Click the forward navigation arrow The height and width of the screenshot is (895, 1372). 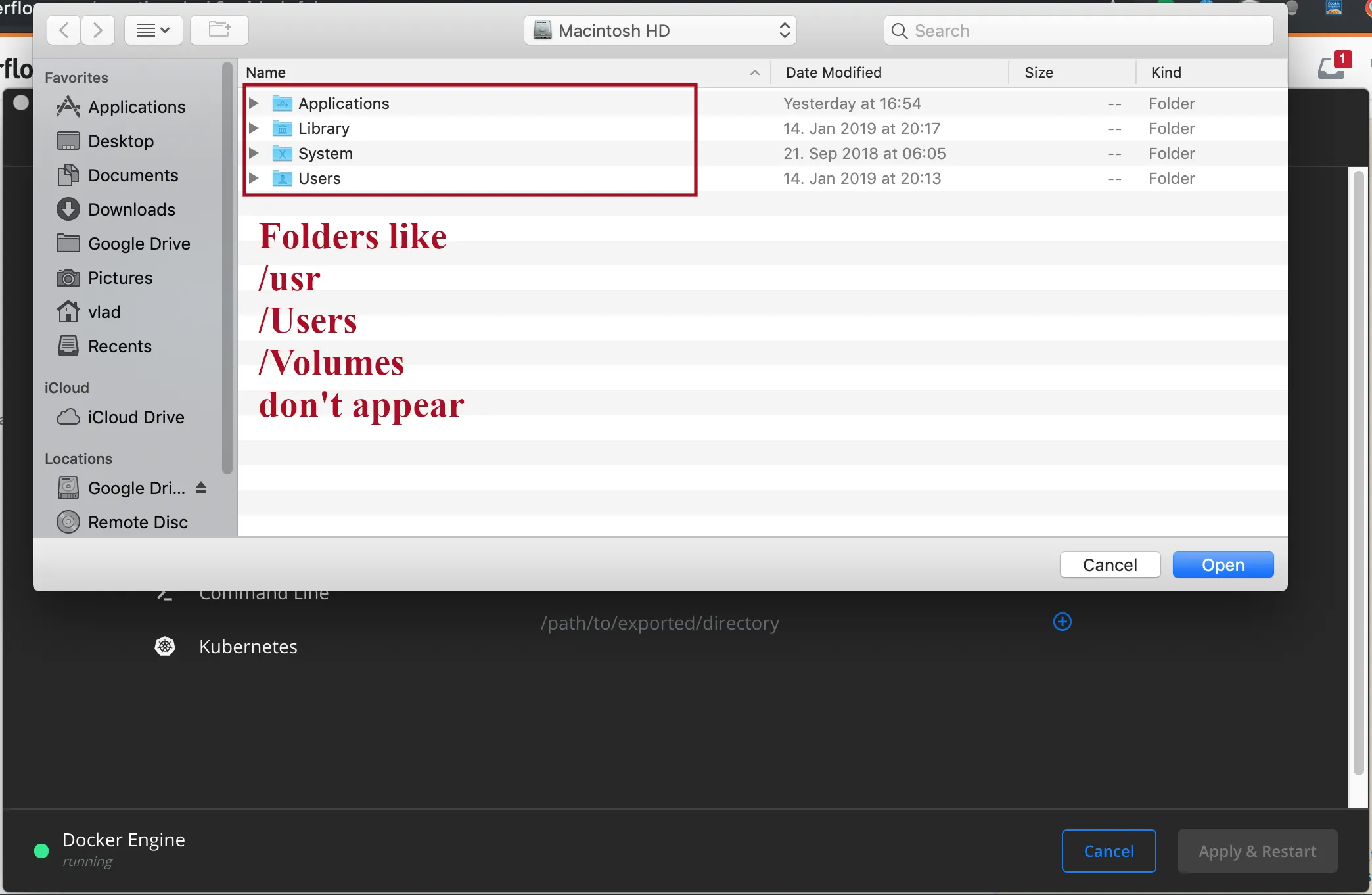click(98, 30)
